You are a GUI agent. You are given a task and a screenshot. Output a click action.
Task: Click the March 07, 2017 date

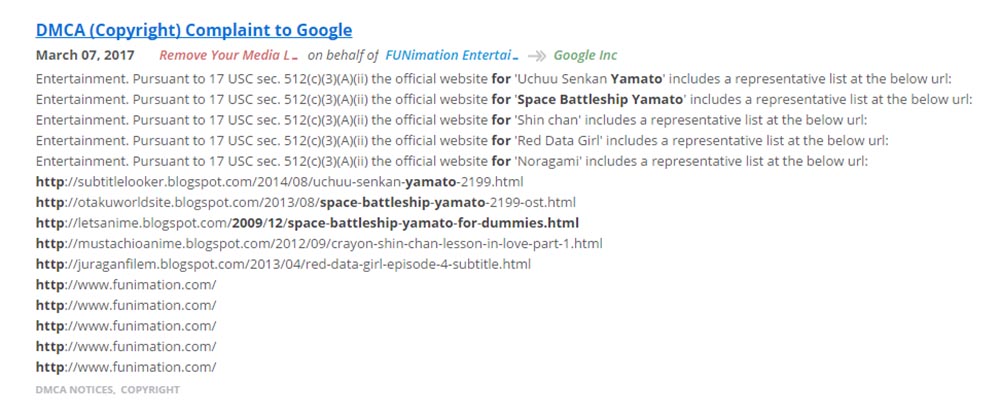84,56
